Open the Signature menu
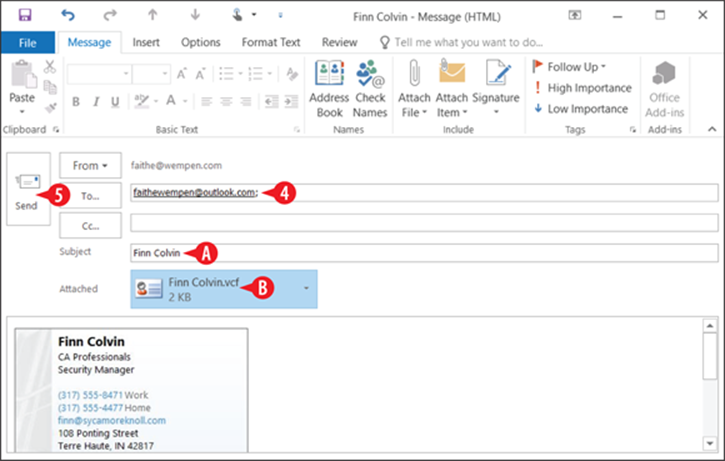This screenshot has height=461, width=725. 496,89
